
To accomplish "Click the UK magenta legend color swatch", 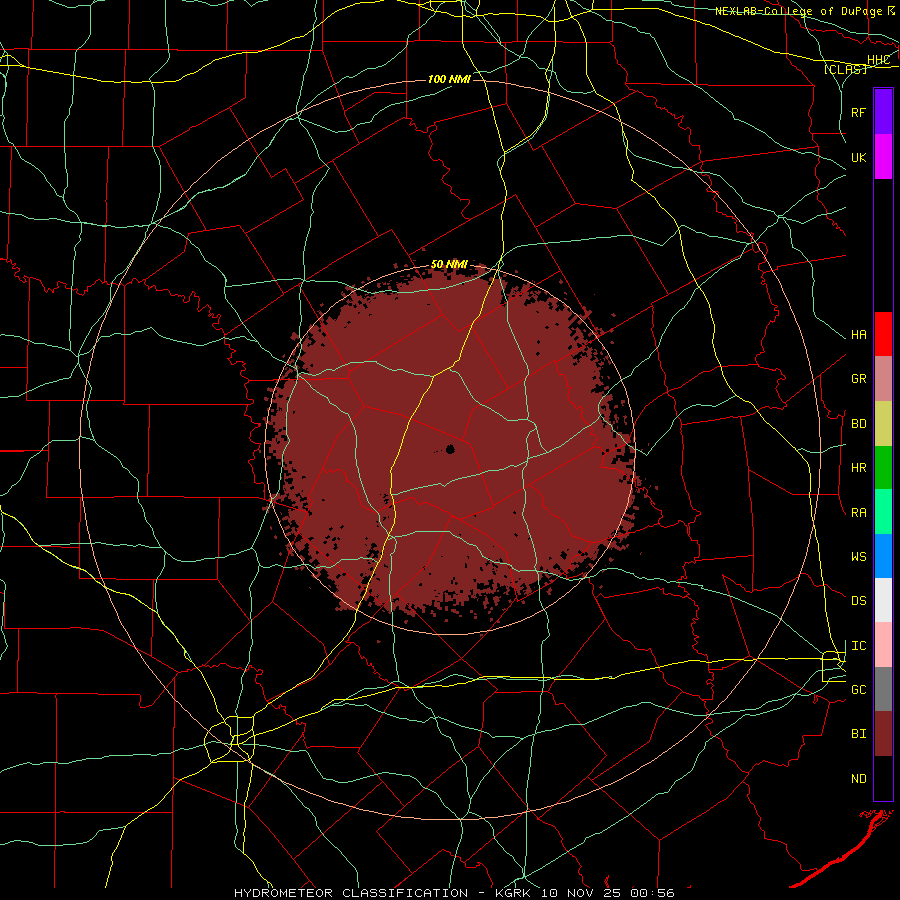I will pyautogui.click(x=883, y=156).
